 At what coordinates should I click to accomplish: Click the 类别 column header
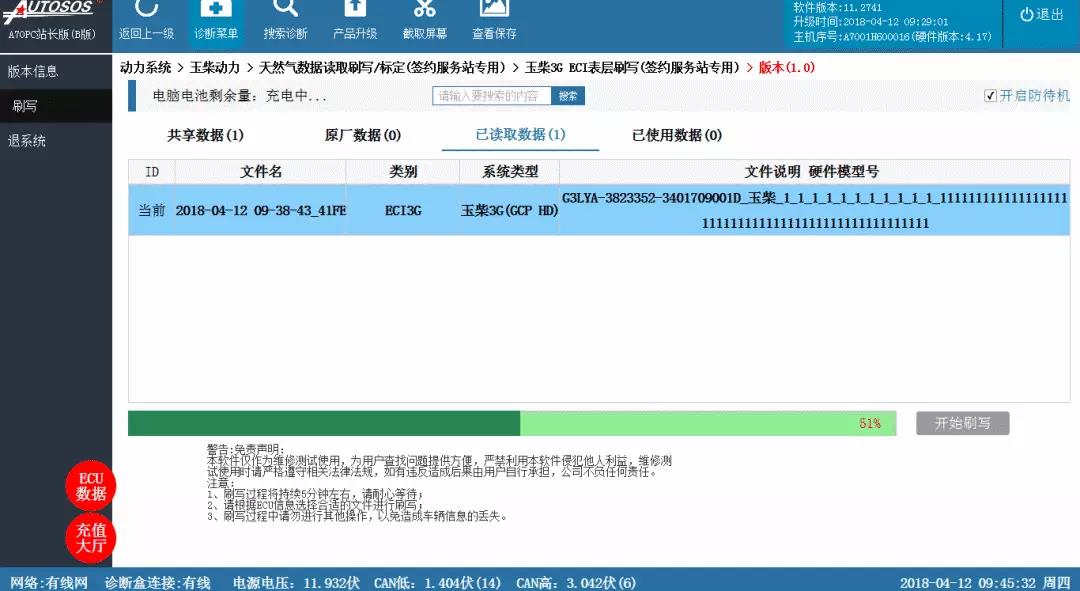coord(403,172)
